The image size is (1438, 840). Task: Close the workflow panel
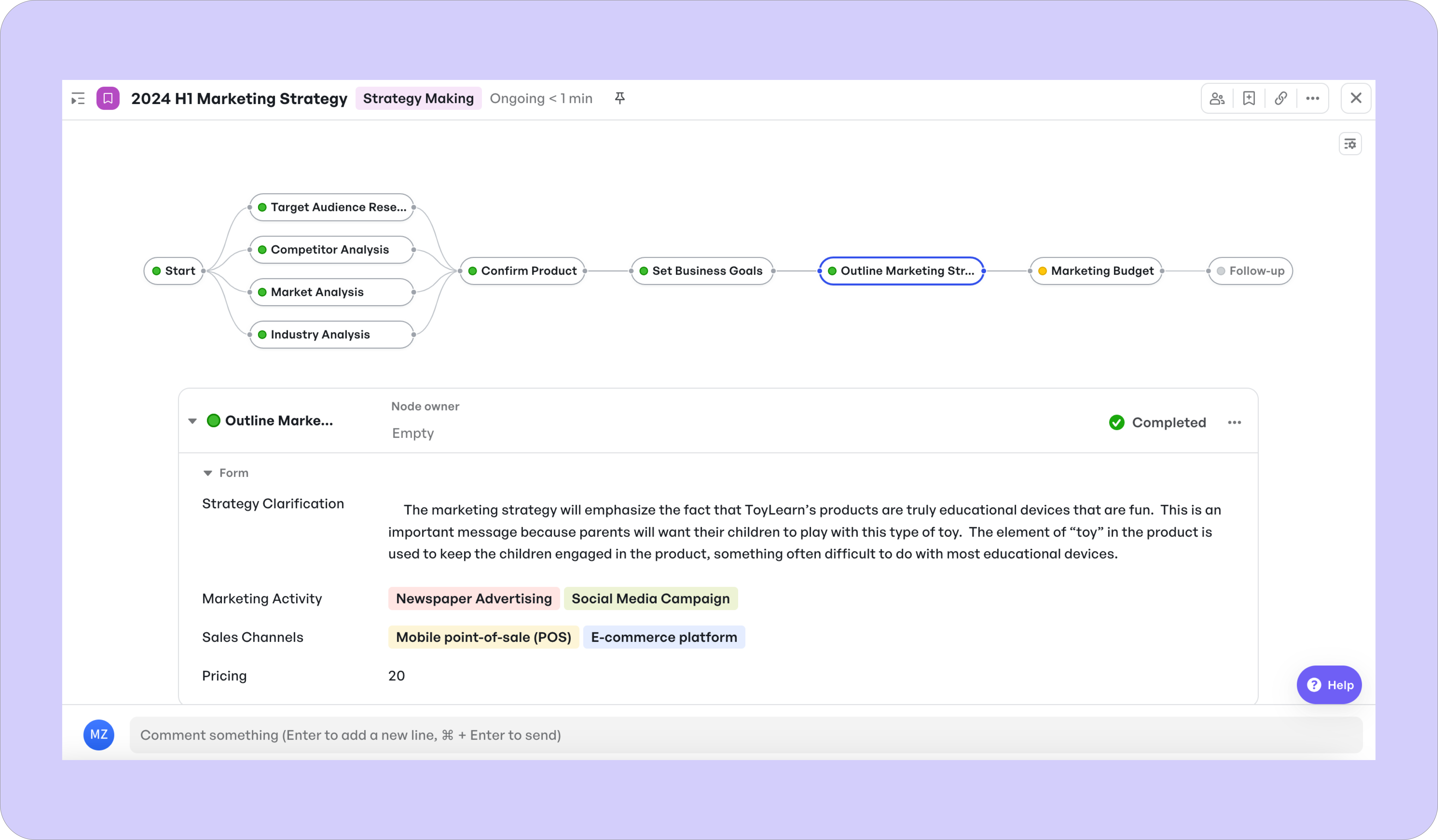point(1356,98)
